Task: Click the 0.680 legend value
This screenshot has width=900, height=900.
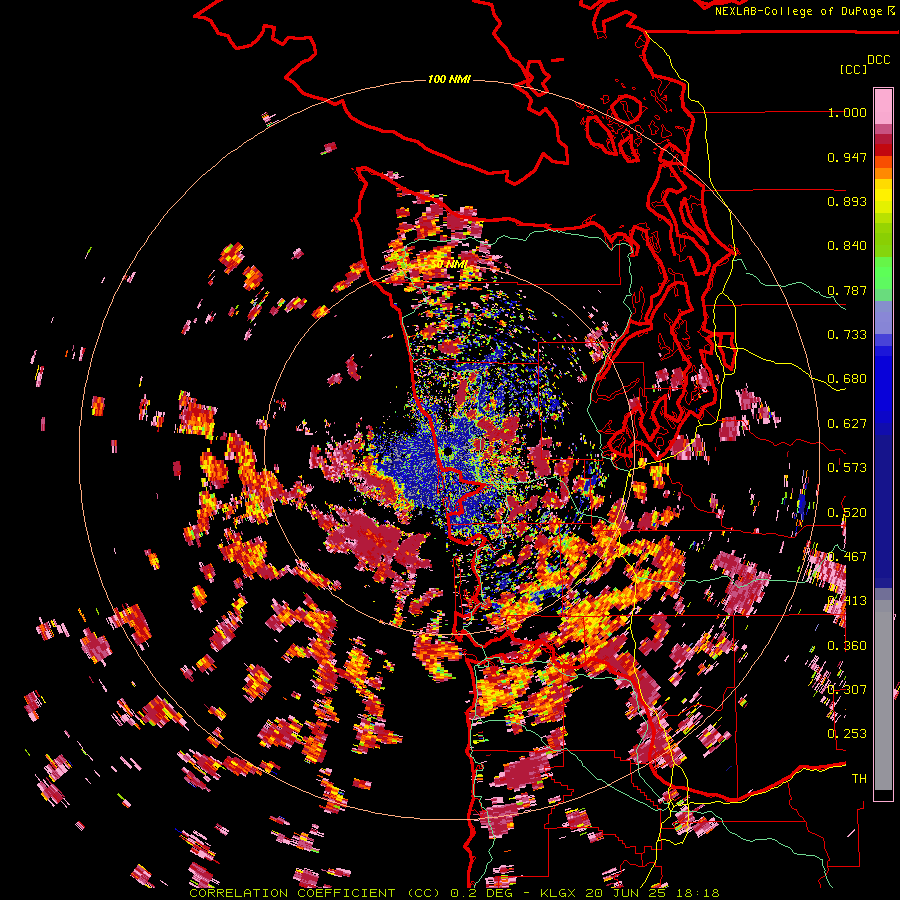Action: click(847, 379)
